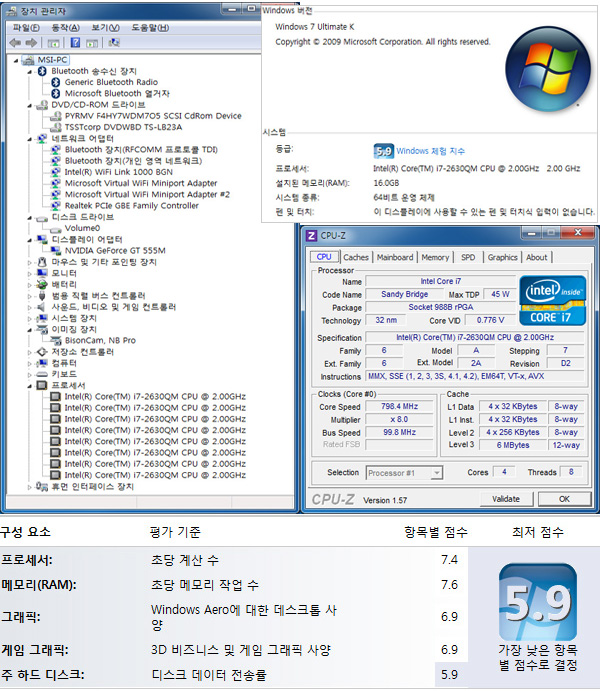Click the processor (프로세서) category icon
The width and height of the screenshot is (600, 691).
(x=42, y=385)
